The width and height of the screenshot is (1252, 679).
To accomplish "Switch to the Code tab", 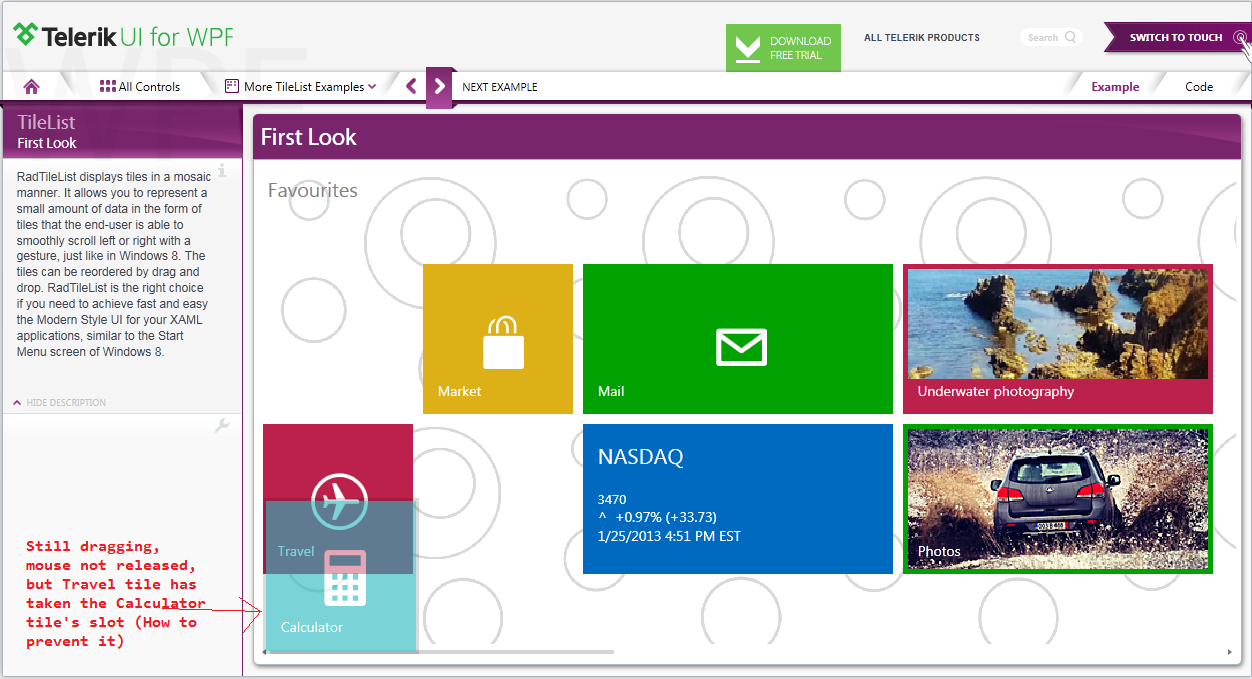I will (1199, 87).
